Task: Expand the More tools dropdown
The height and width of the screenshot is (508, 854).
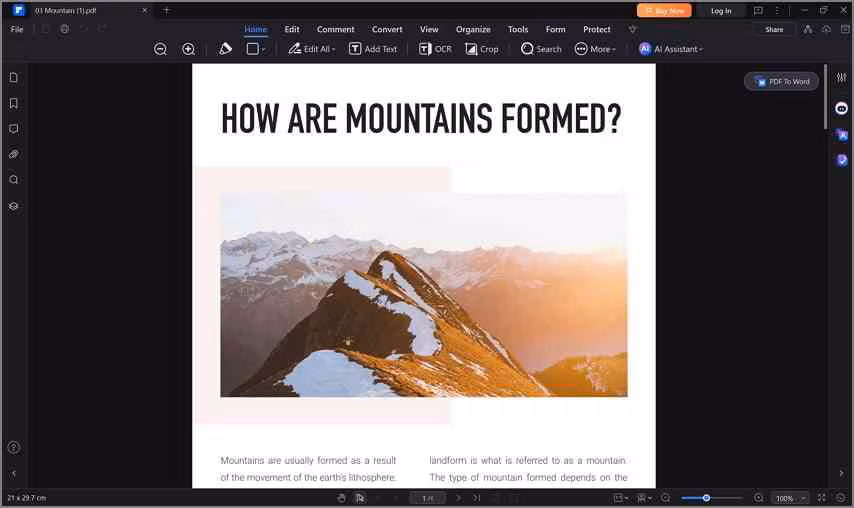Action: coord(595,49)
